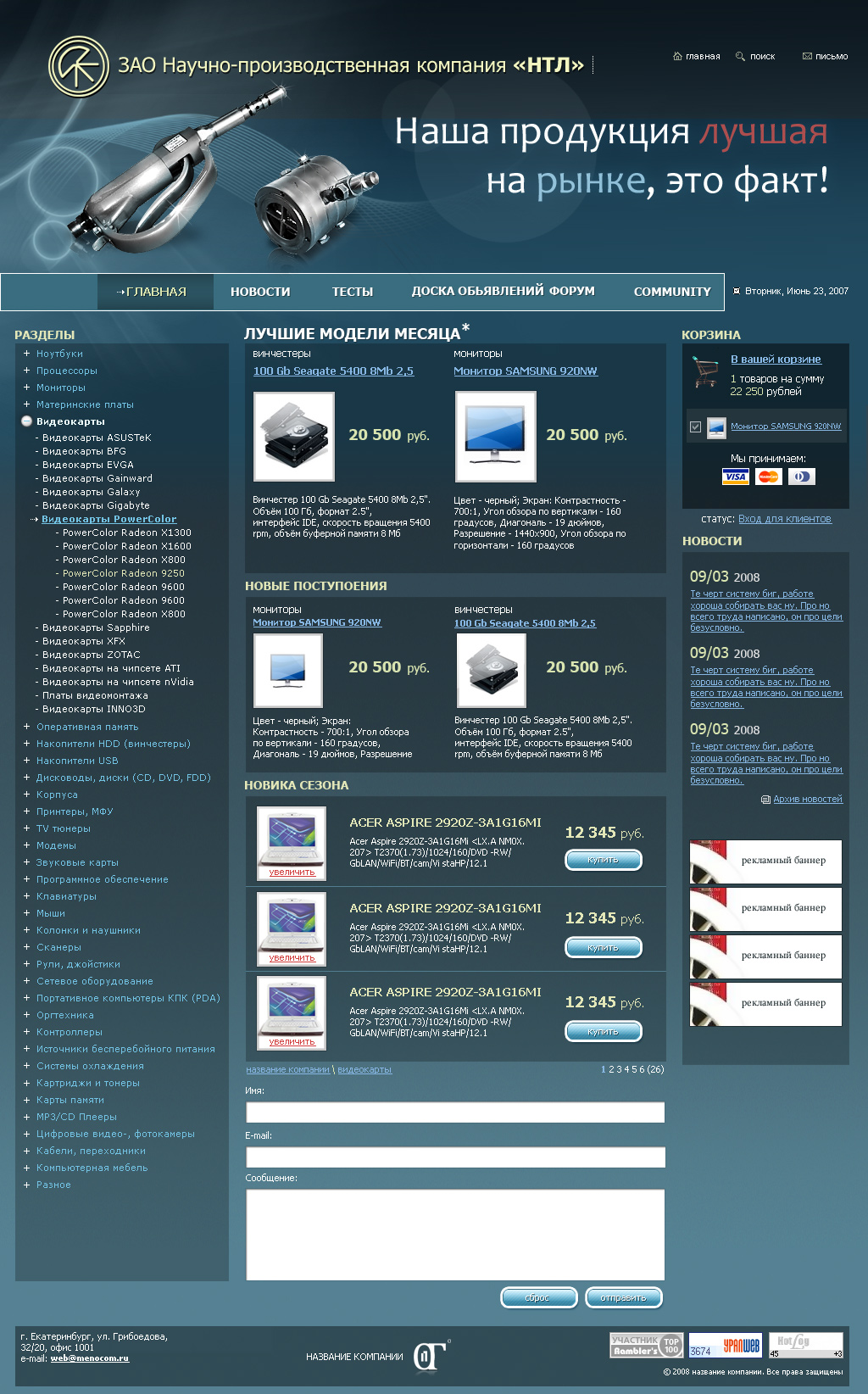The width and height of the screenshot is (868, 1394).
Task: Click the top поиск search link
Action: [x=762, y=57]
